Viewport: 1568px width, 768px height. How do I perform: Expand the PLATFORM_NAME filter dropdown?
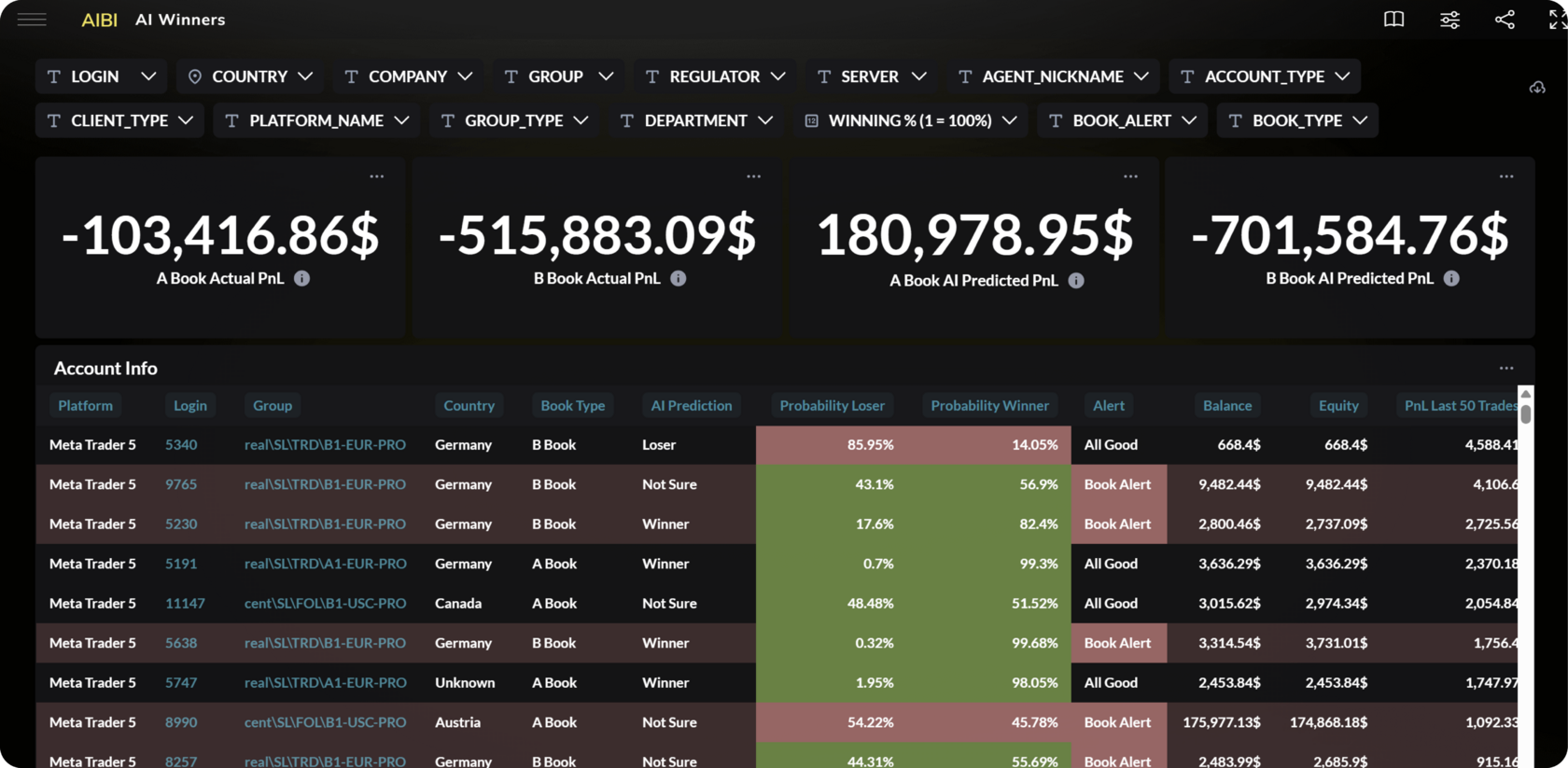click(x=316, y=120)
